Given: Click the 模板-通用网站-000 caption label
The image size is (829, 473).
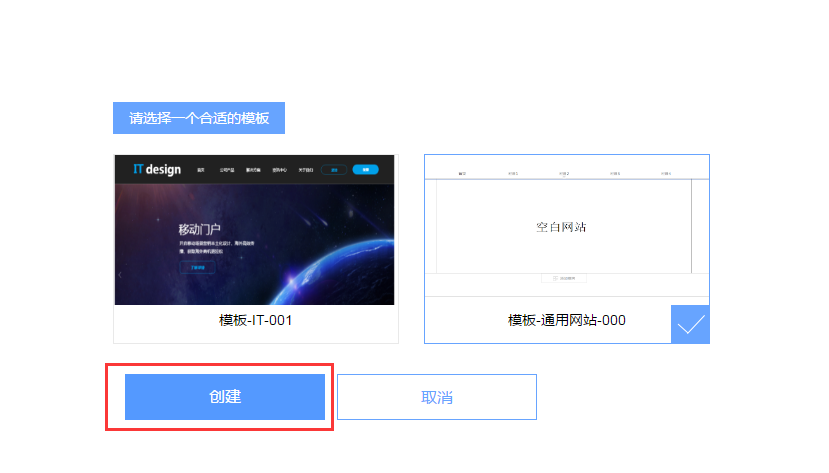Looking at the screenshot, I should tap(566, 320).
